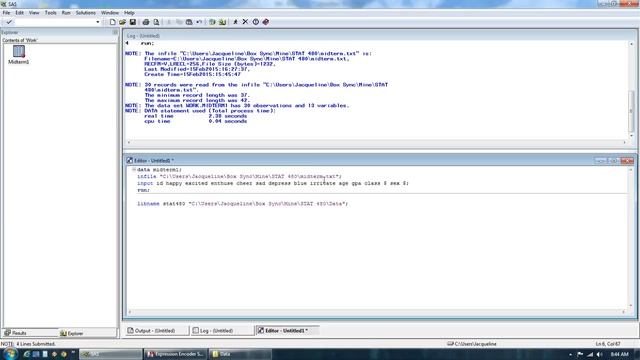This screenshot has width=640, height=360.
Task: Open the Edit menu
Action: [x=19, y=13]
